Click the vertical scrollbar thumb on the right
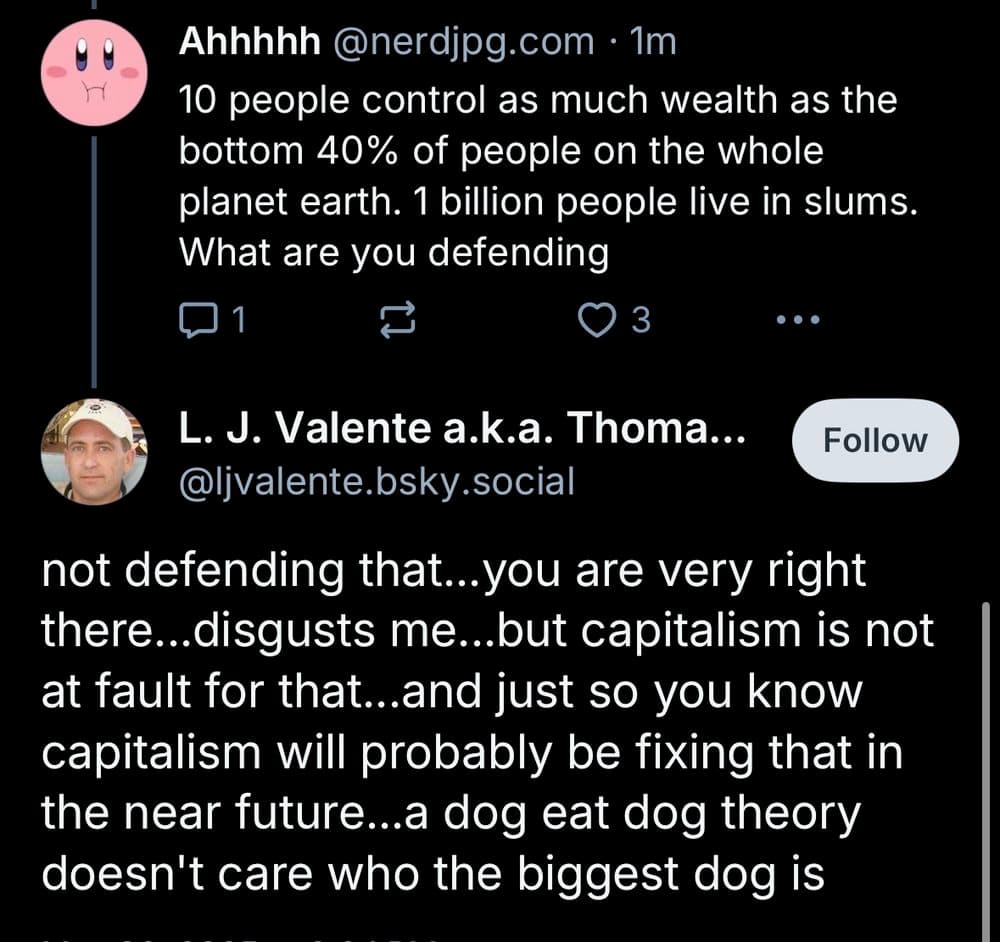The height and width of the screenshot is (942, 1000). (987, 771)
